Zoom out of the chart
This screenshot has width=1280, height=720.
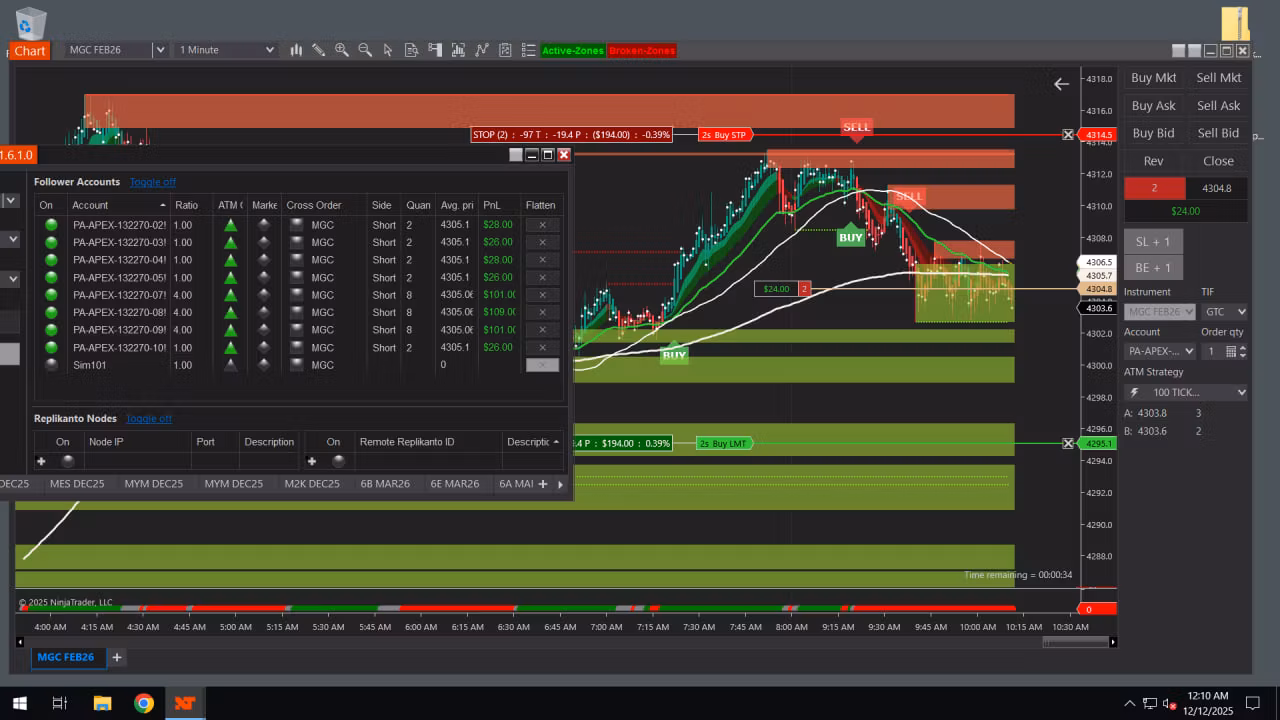click(365, 50)
